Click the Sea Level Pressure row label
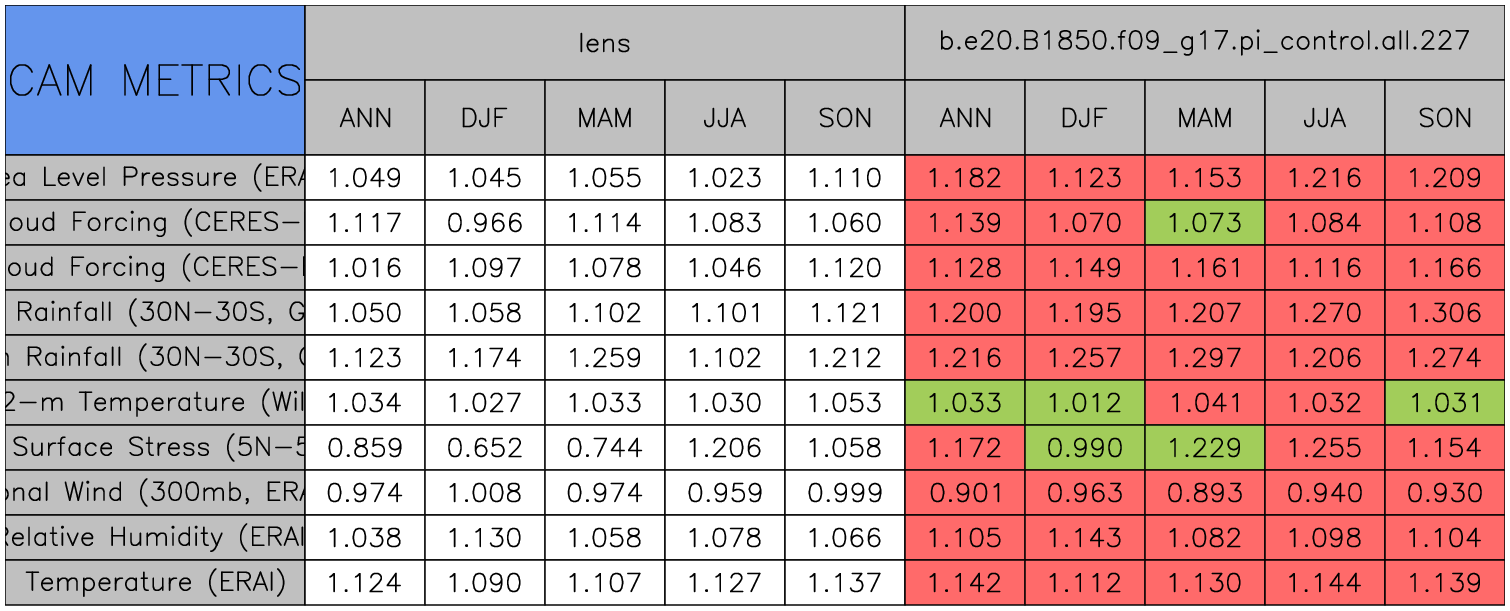This screenshot has width=1510, height=611. click(155, 178)
